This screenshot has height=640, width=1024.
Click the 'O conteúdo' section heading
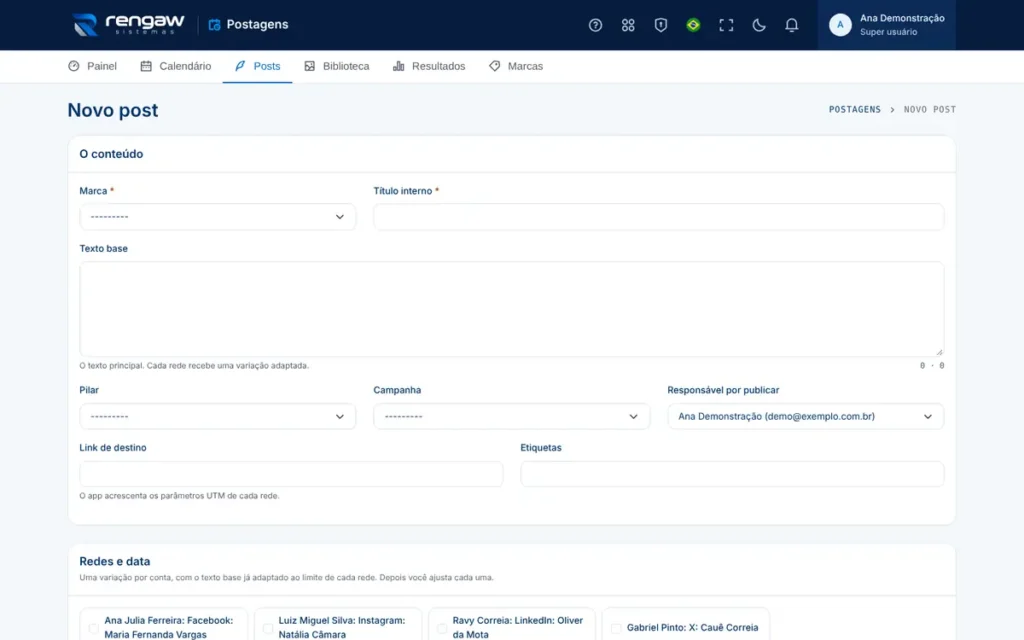[111, 154]
